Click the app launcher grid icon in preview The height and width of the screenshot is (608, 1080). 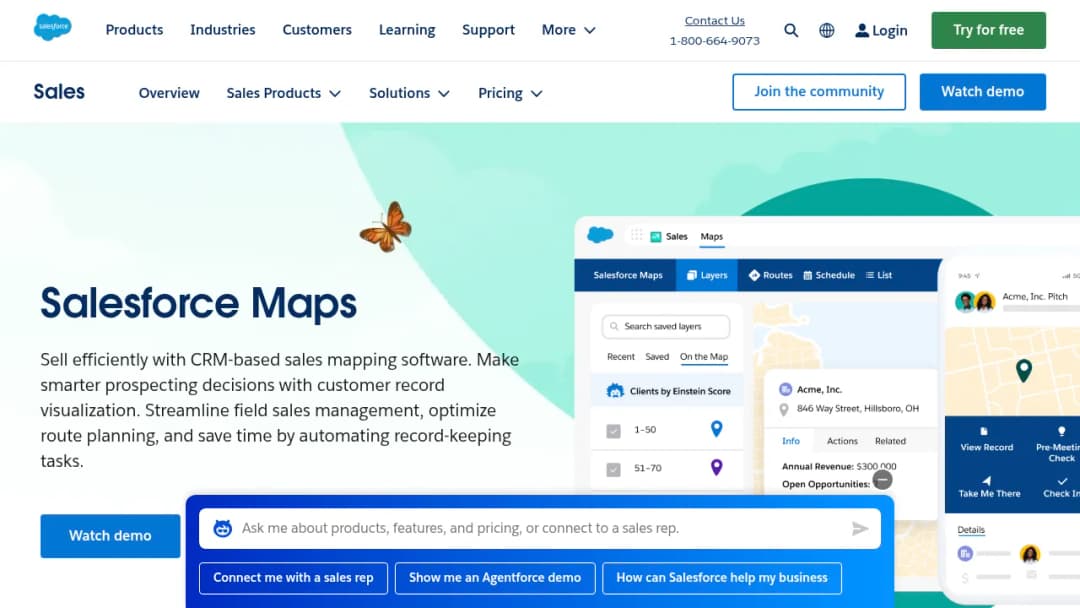636,235
